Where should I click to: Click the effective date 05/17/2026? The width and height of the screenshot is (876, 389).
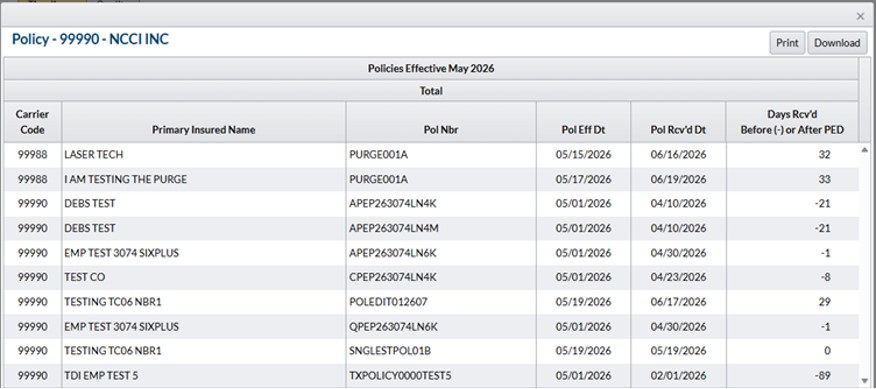(584, 179)
